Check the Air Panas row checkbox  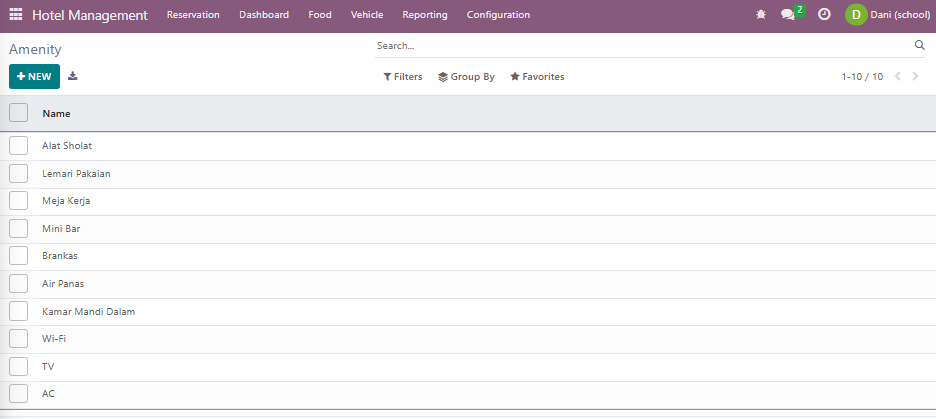(19, 284)
